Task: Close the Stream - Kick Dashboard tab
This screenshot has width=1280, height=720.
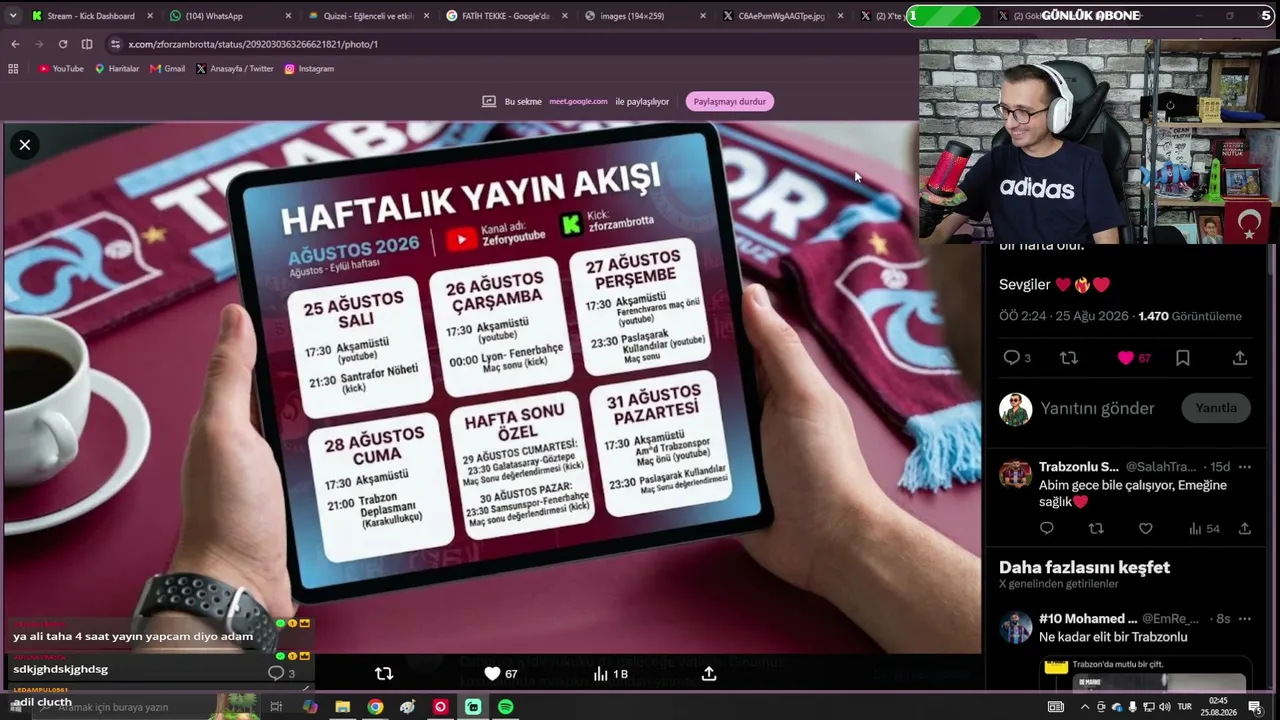Action: tap(150, 16)
